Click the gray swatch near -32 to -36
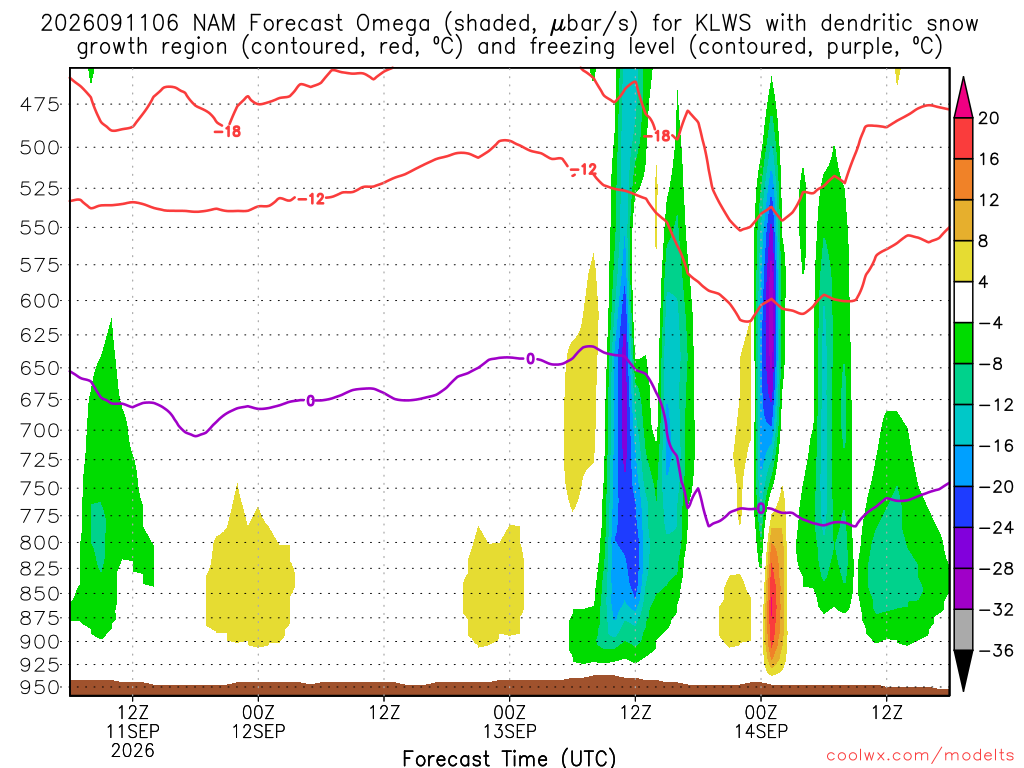This screenshot has height=768, width=1024. [963, 630]
